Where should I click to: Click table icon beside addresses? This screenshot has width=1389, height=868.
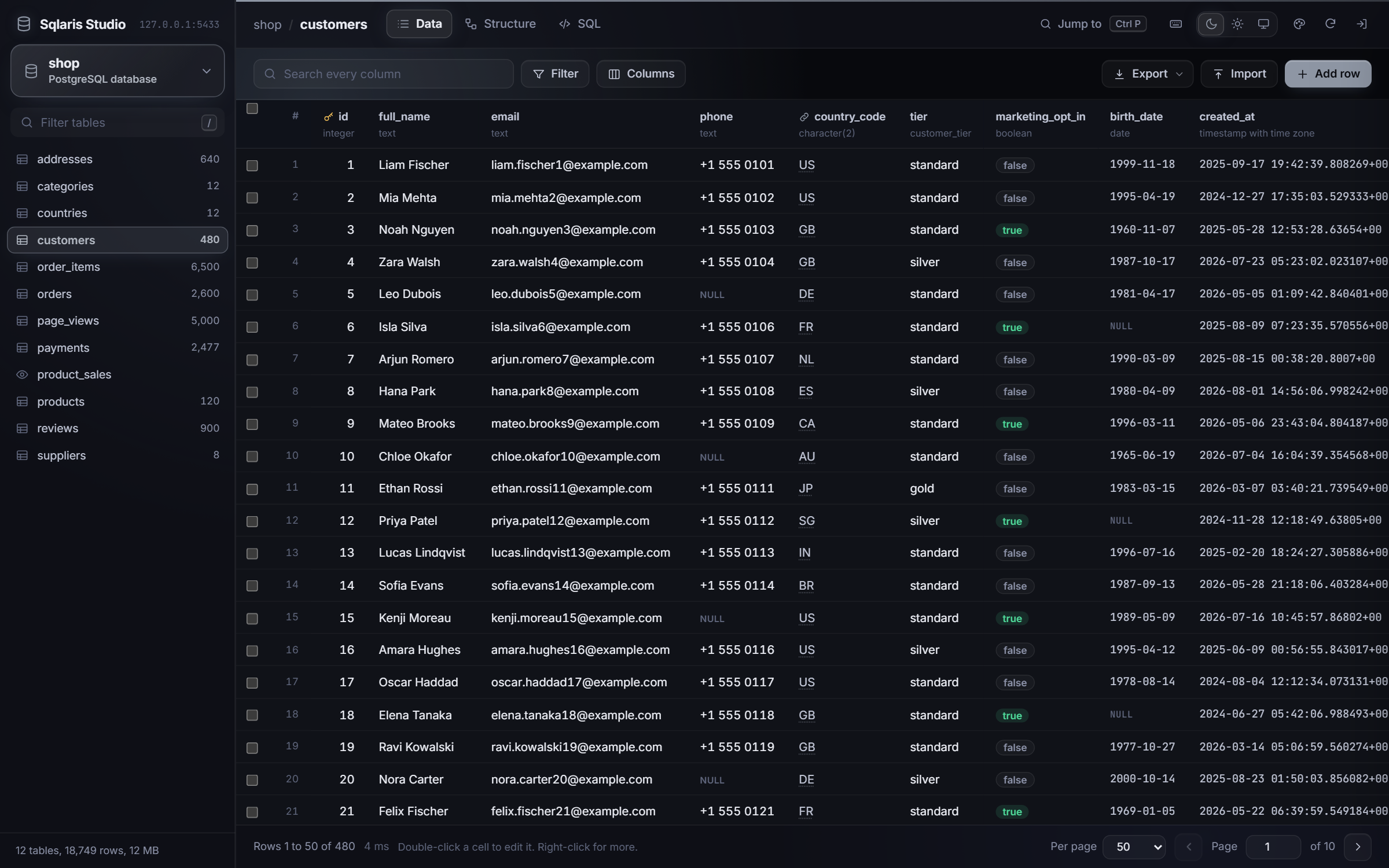tap(23, 159)
